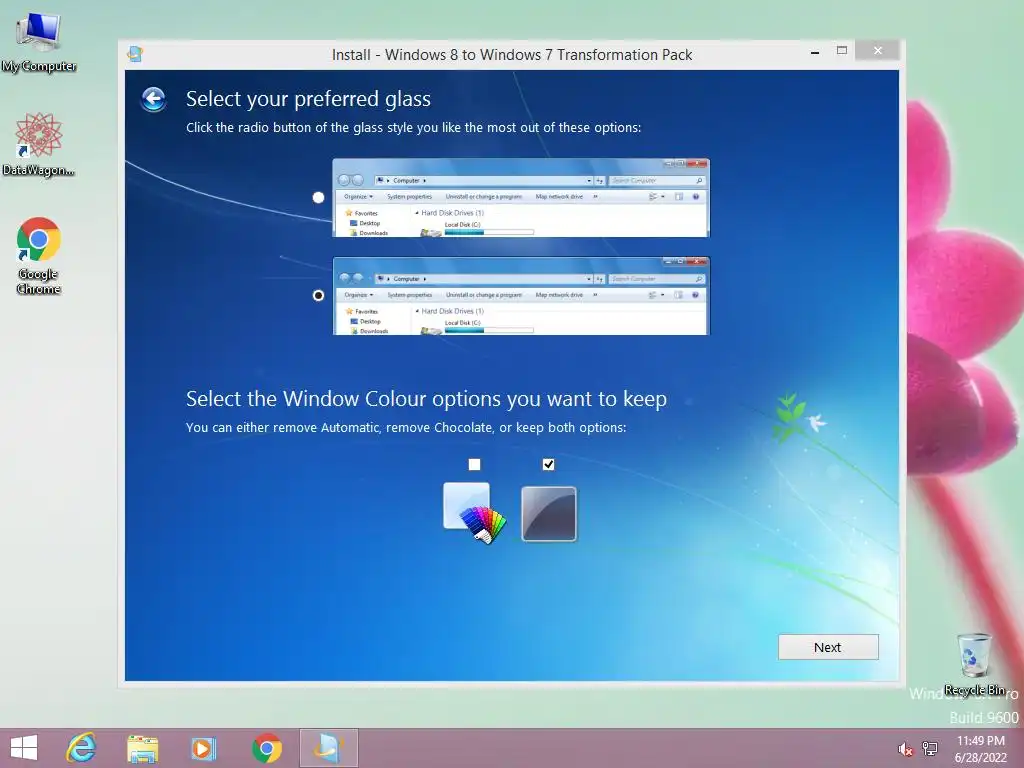
Task: Launch Internet Explorer from the taskbar
Action: pyautogui.click(x=82, y=748)
